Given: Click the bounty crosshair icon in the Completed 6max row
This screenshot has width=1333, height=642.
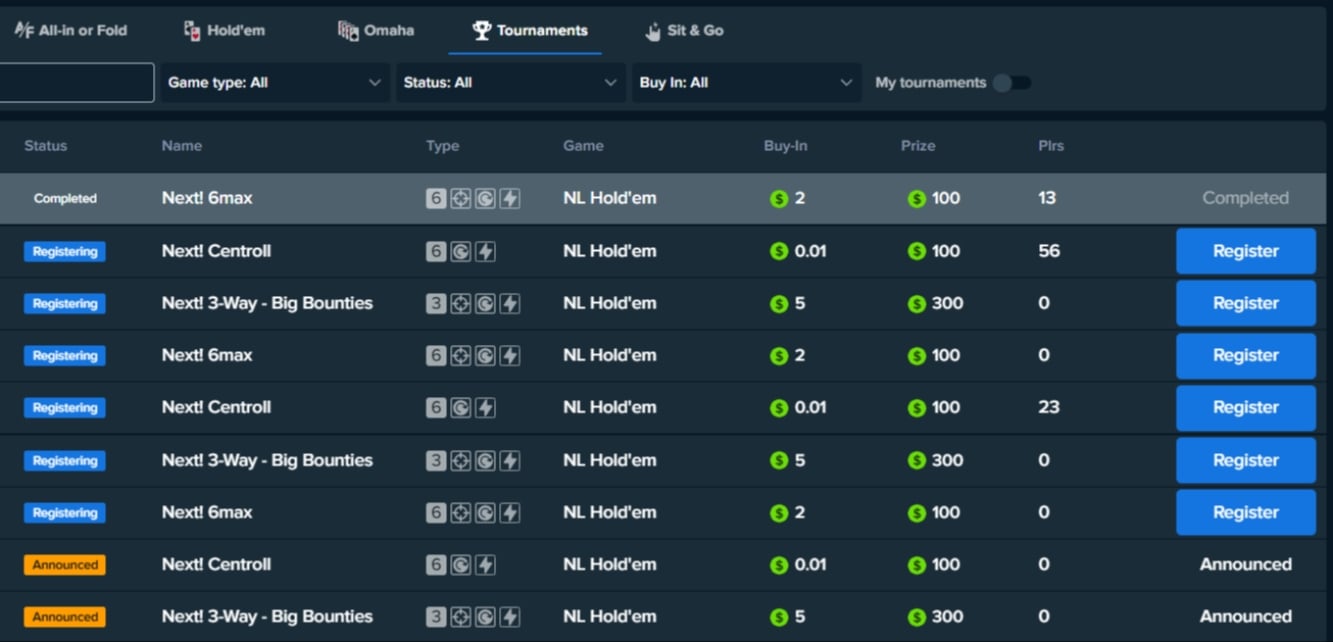Looking at the screenshot, I should (460, 198).
